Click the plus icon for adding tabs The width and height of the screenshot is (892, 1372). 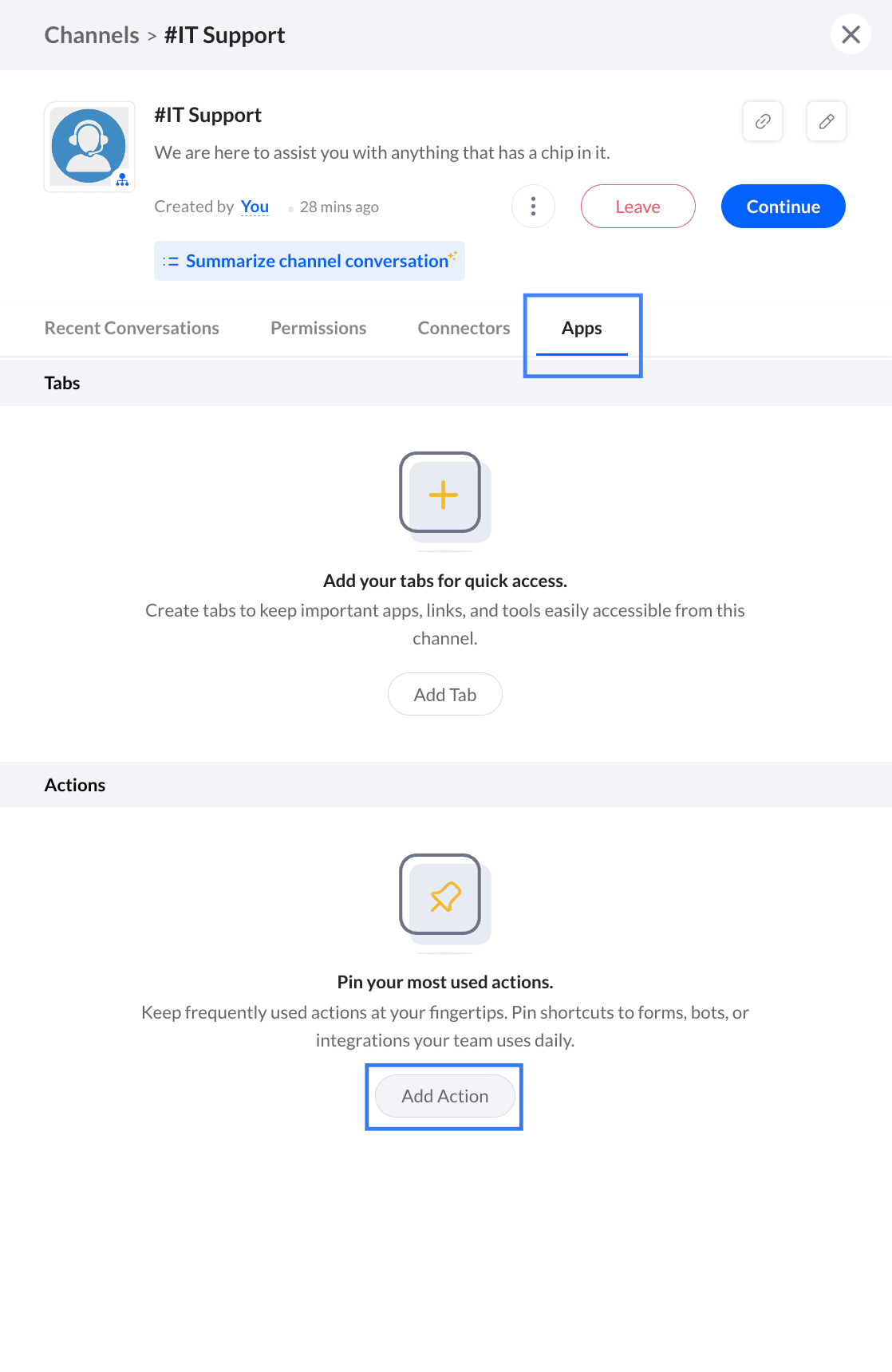443,495
